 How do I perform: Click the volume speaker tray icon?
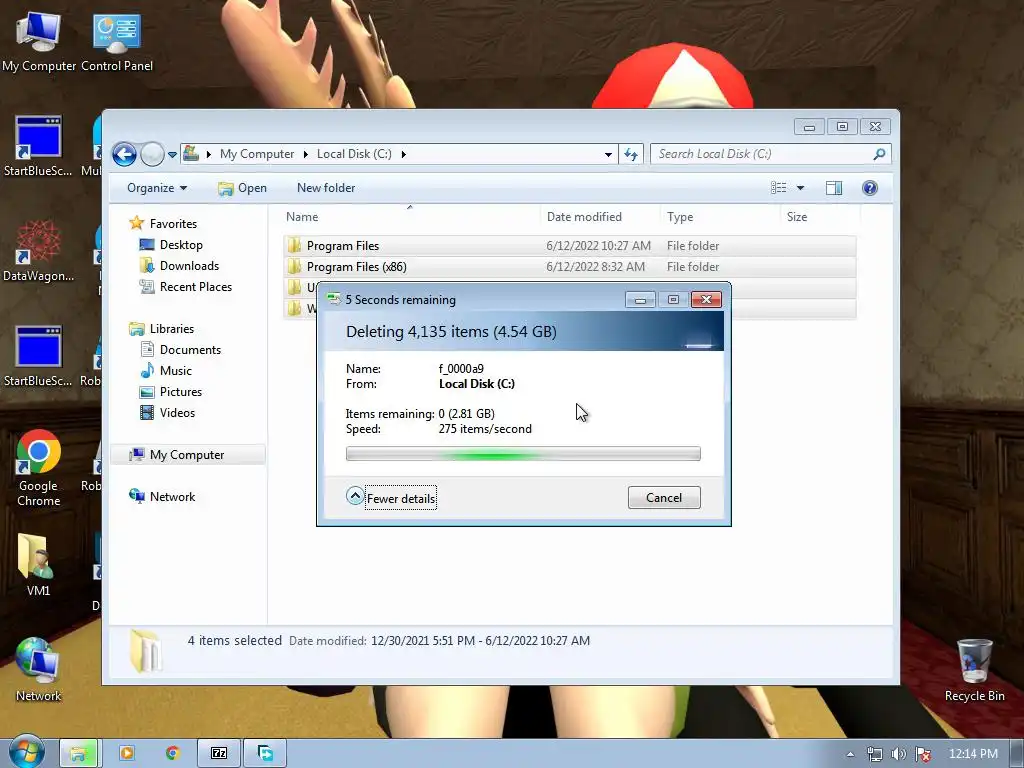click(x=899, y=754)
